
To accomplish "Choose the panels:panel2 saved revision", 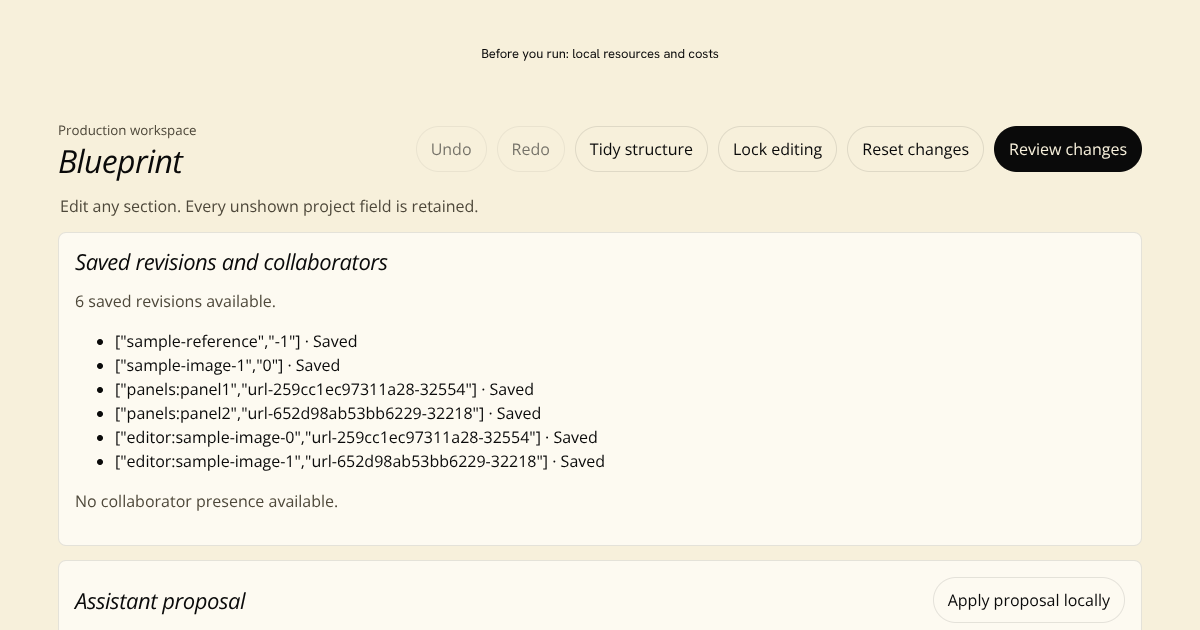I will (x=328, y=413).
